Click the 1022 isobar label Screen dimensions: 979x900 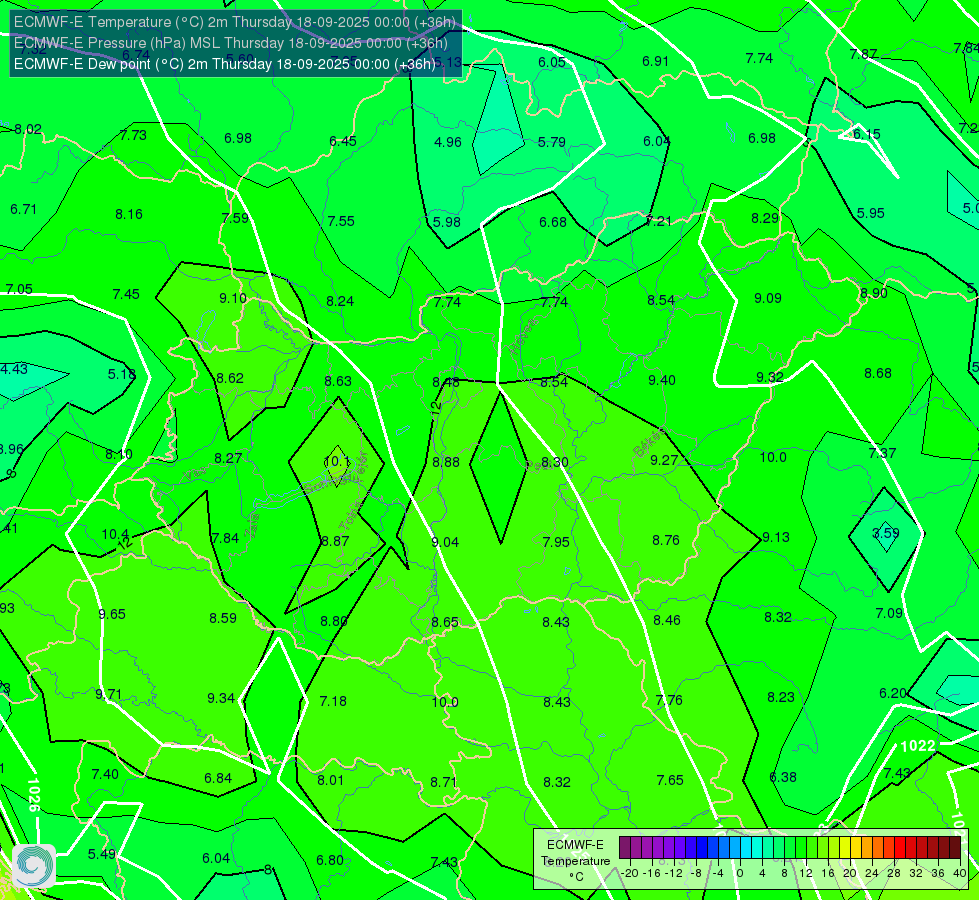[918, 746]
